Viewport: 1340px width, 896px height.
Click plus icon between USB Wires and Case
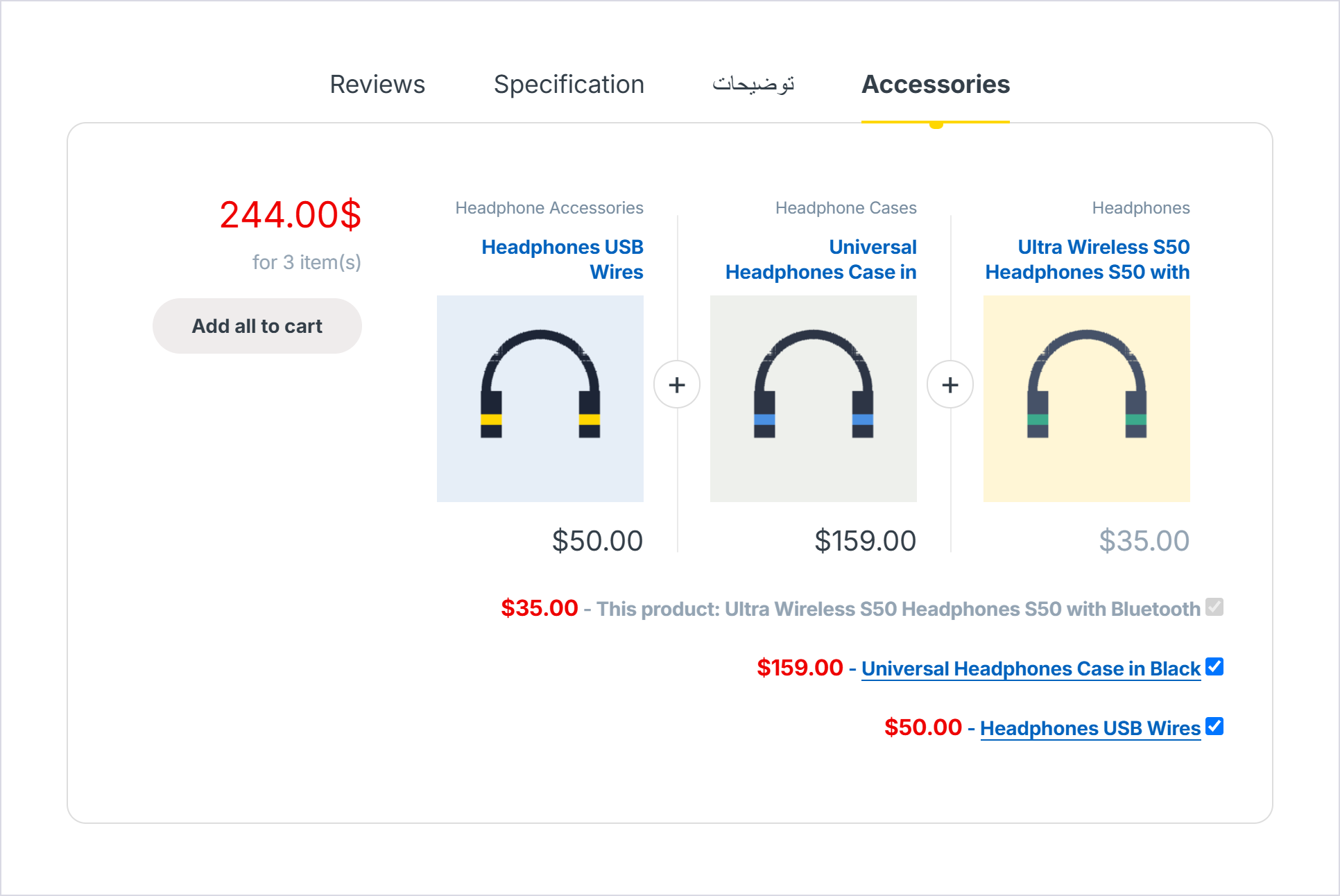tap(677, 384)
